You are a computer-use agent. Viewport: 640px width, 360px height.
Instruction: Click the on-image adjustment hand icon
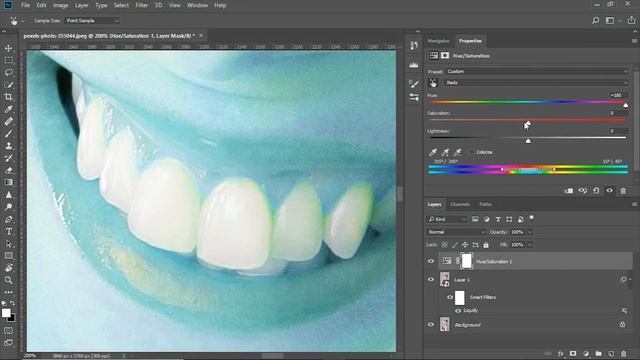pos(433,83)
